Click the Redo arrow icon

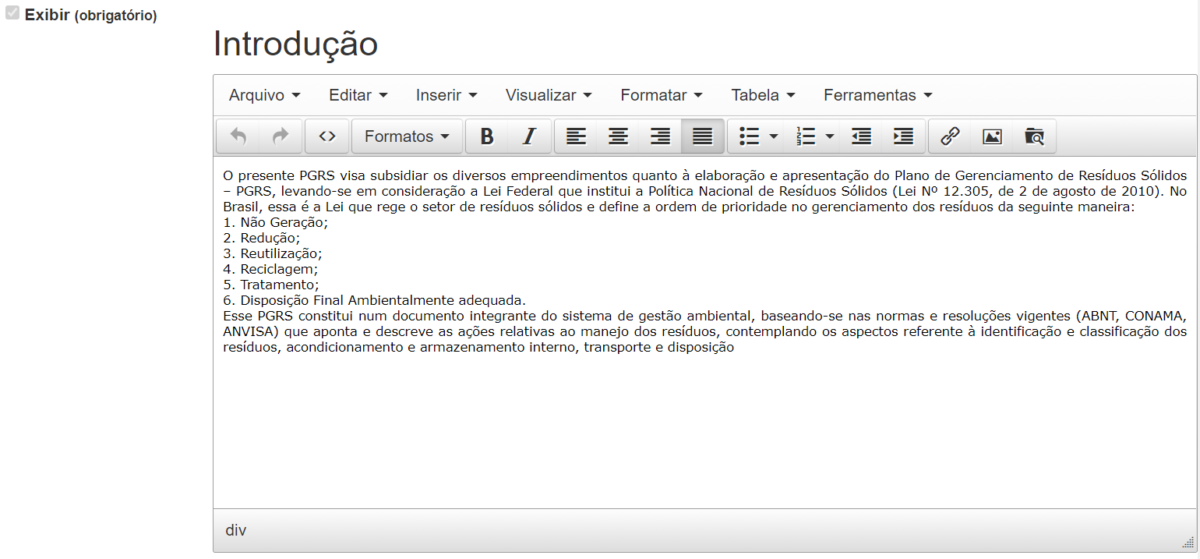click(x=280, y=136)
